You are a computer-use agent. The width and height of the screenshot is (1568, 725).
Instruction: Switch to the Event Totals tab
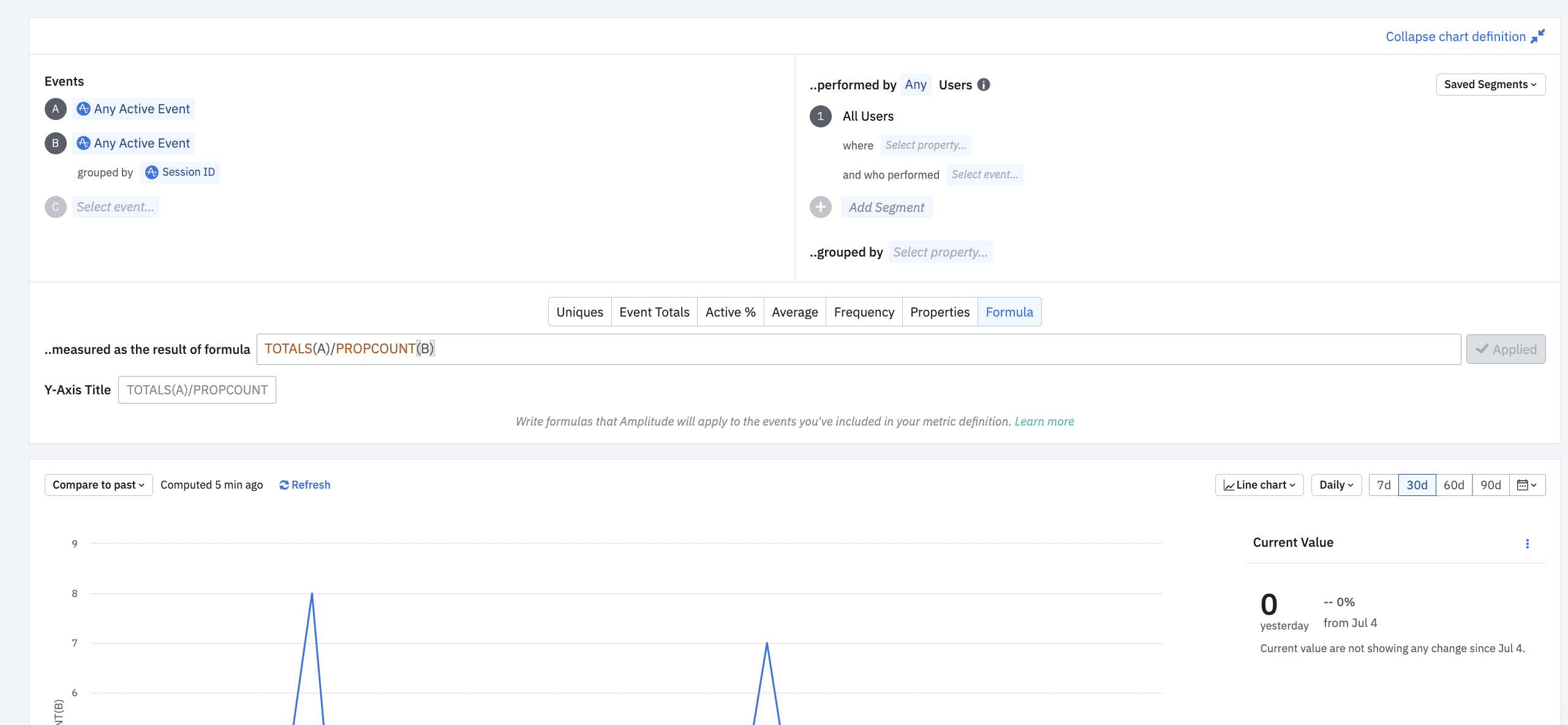coord(654,312)
